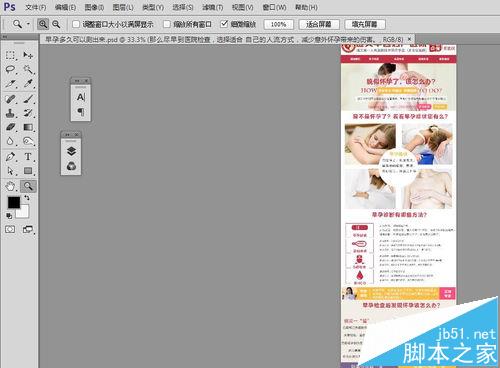This screenshot has width=500, height=368.
Task: Open the Zoom tool preset picker arrow
Action: tap(28, 24)
